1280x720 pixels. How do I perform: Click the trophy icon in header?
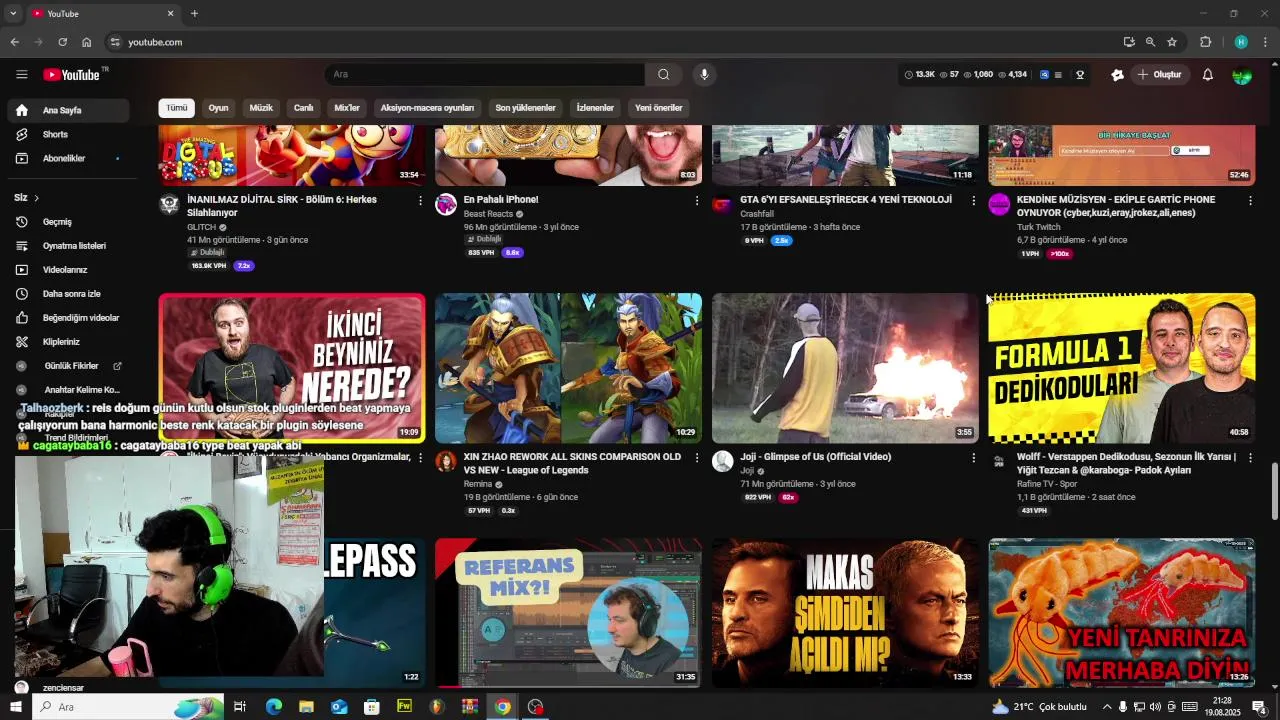click(1080, 75)
